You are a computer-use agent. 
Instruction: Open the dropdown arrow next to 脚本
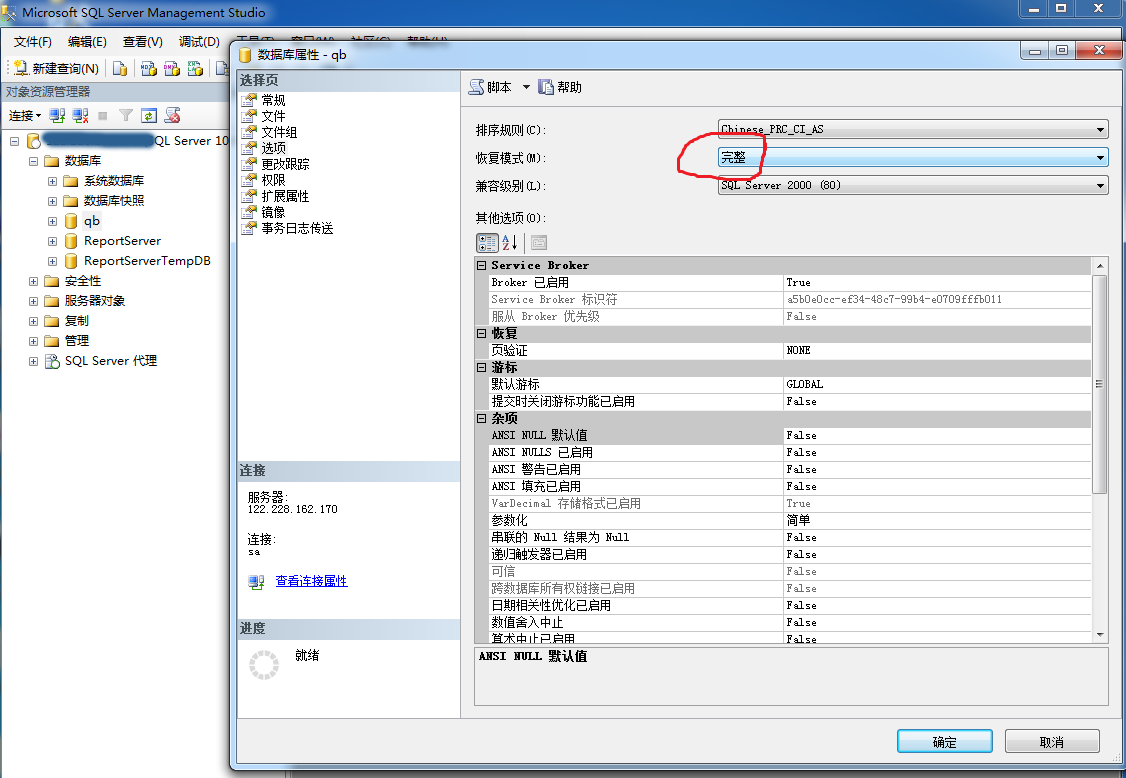click(x=526, y=87)
